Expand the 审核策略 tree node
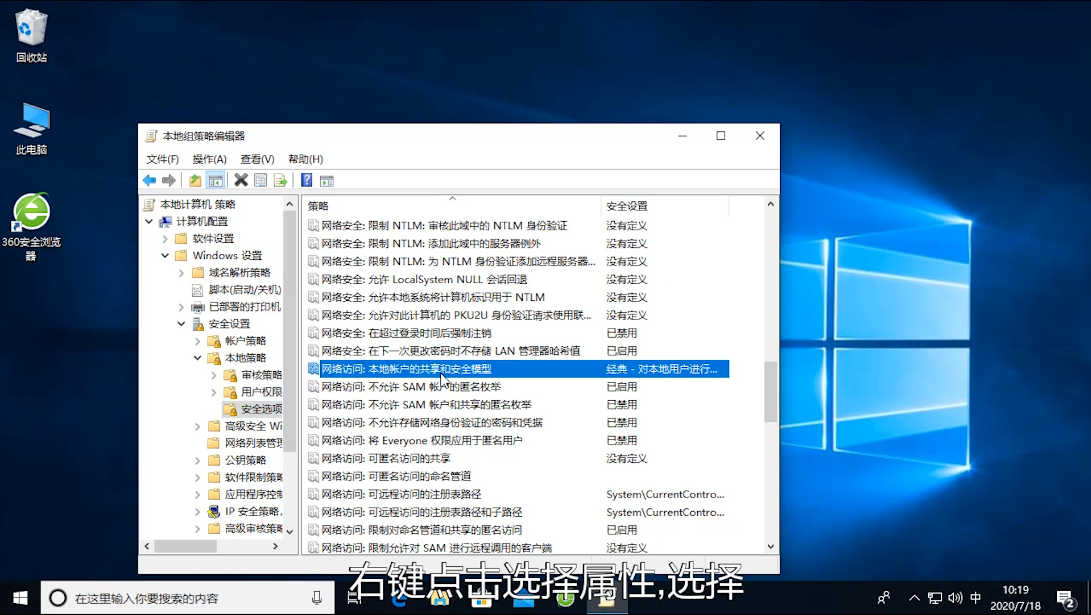Viewport: 1091px width, 615px height. (214, 375)
